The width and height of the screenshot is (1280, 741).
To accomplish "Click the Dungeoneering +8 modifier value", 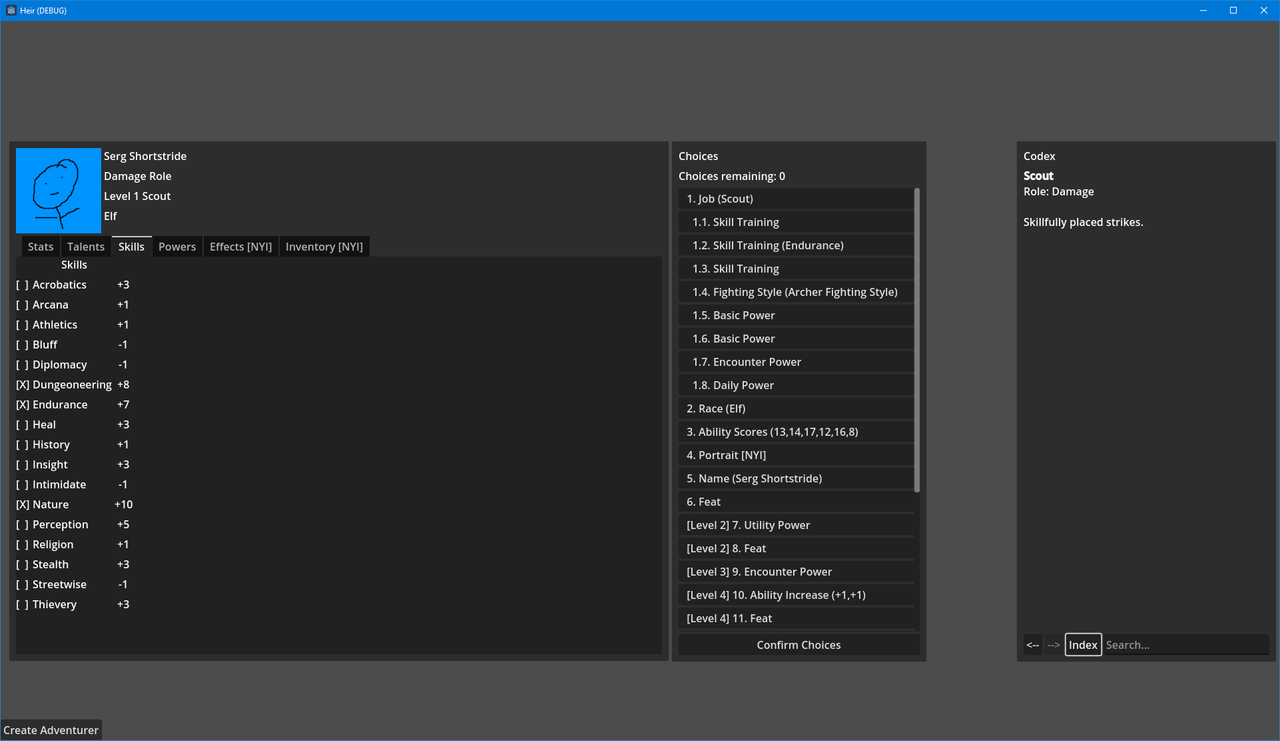I will tap(123, 385).
